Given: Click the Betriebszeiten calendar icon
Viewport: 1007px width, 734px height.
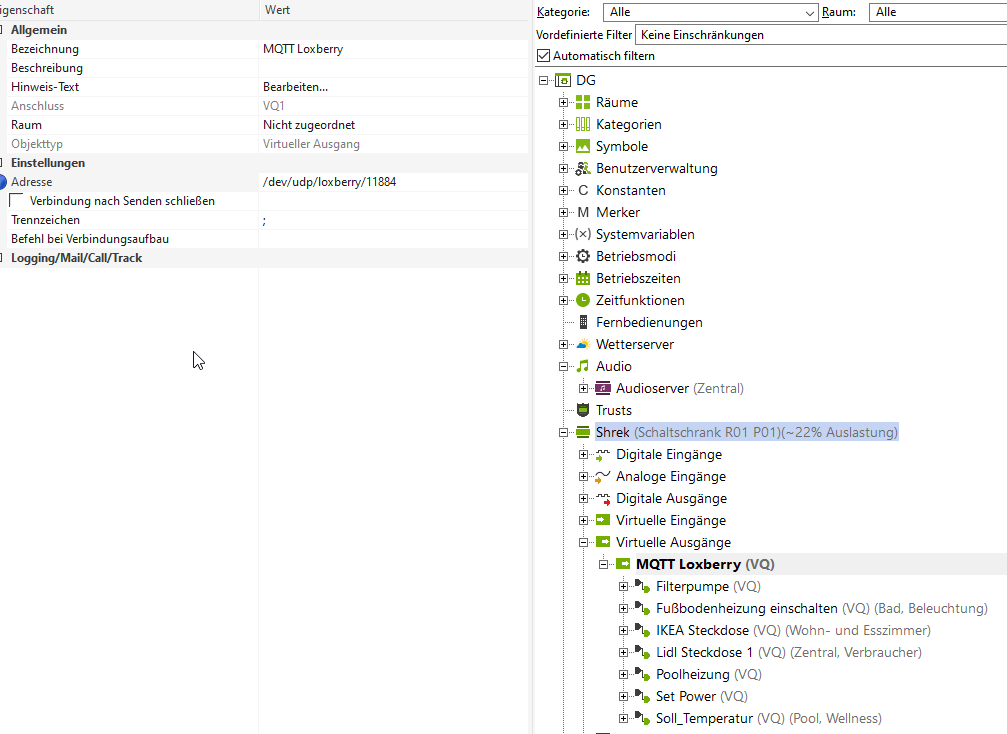Looking at the screenshot, I should pos(583,278).
